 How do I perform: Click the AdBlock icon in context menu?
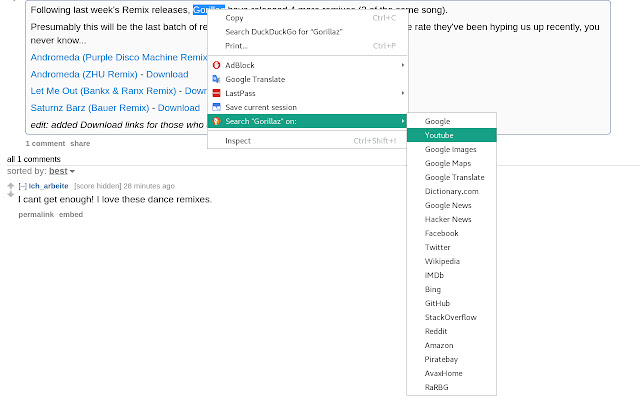click(x=216, y=65)
